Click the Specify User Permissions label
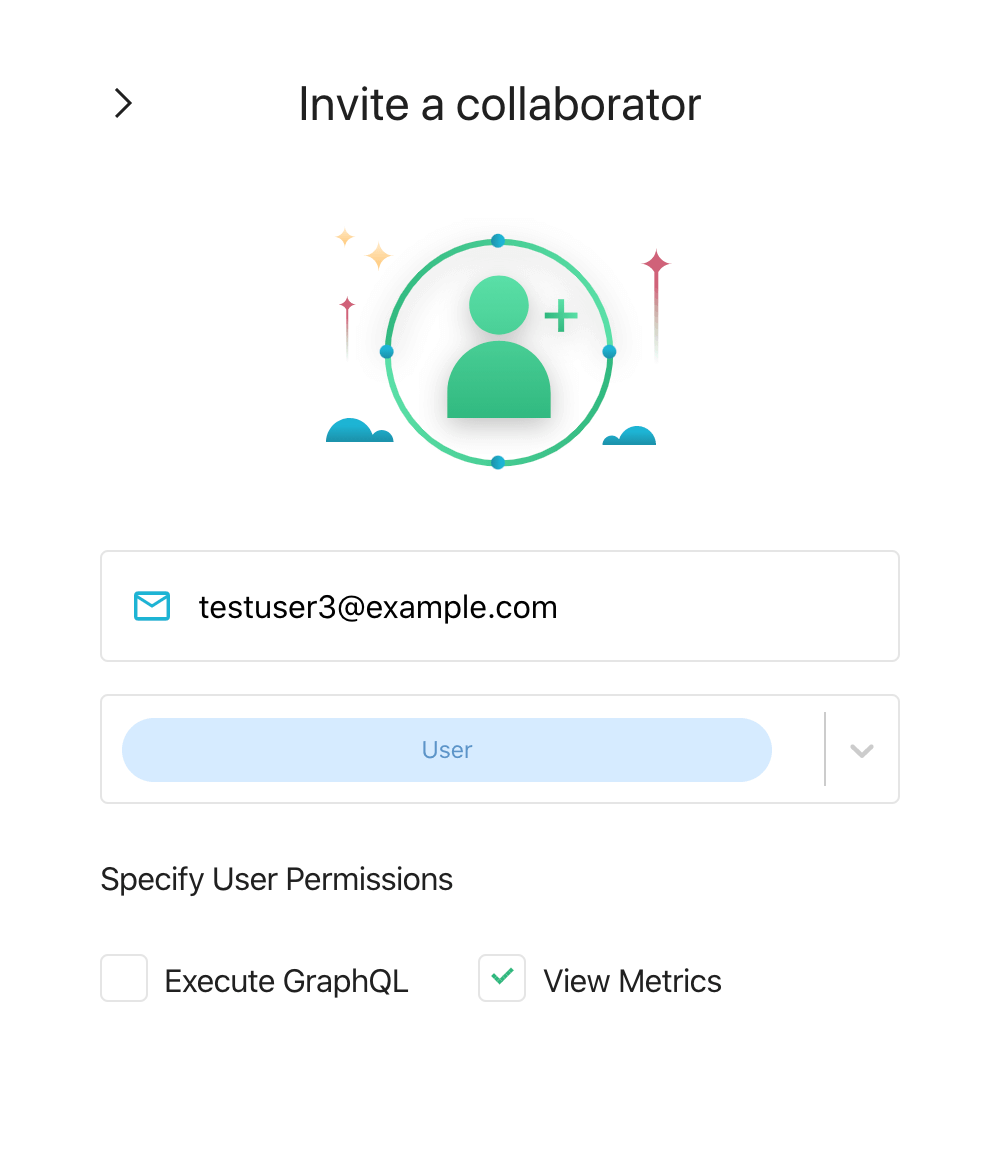This screenshot has width=1004, height=1176. (x=277, y=879)
